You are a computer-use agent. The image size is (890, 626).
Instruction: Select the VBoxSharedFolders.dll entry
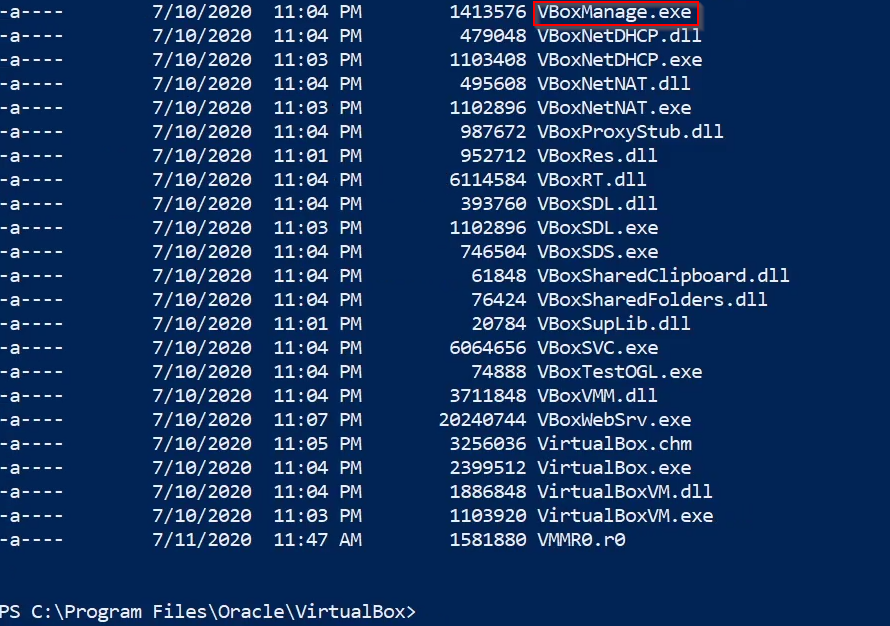click(652, 300)
